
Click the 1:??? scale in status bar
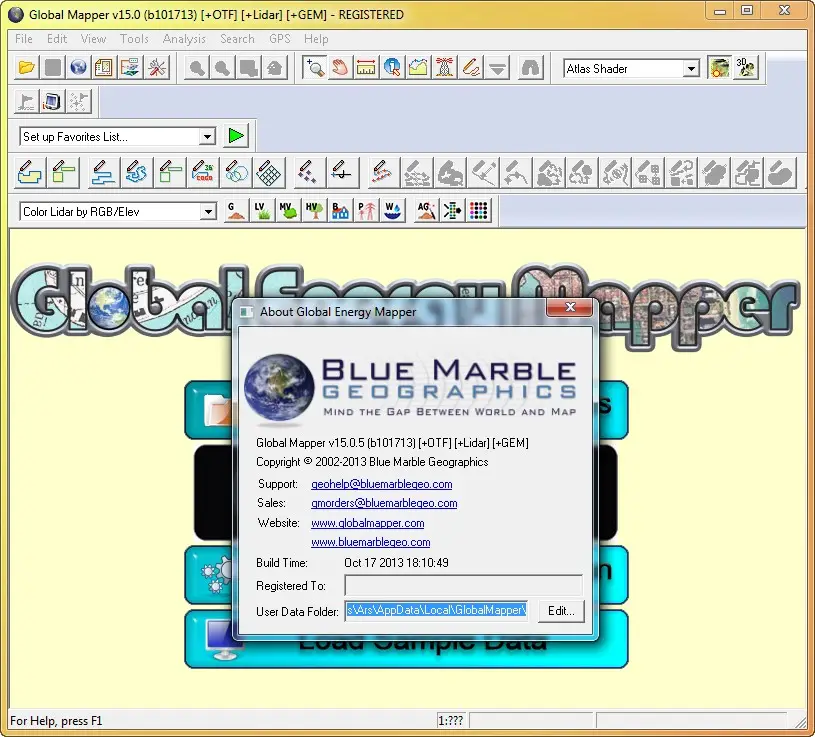(451, 720)
